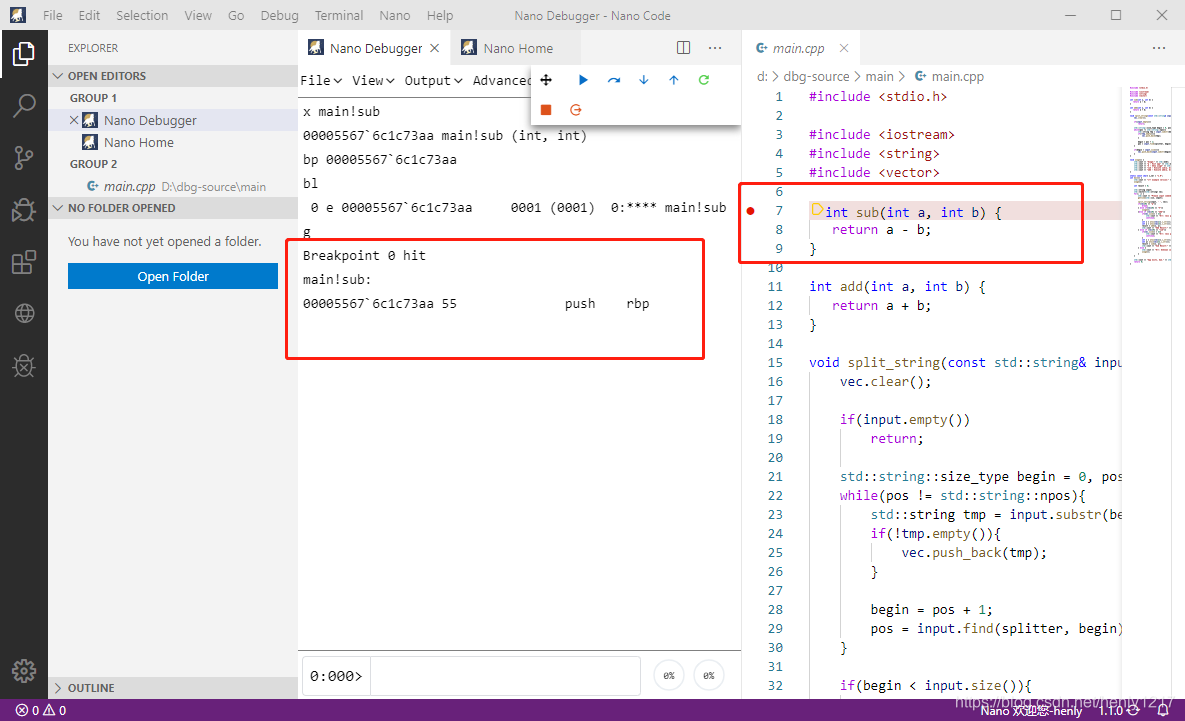The height and width of the screenshot is (721, 1185).
Task: Open the Manage settings gear
Action: click(23, 670)
